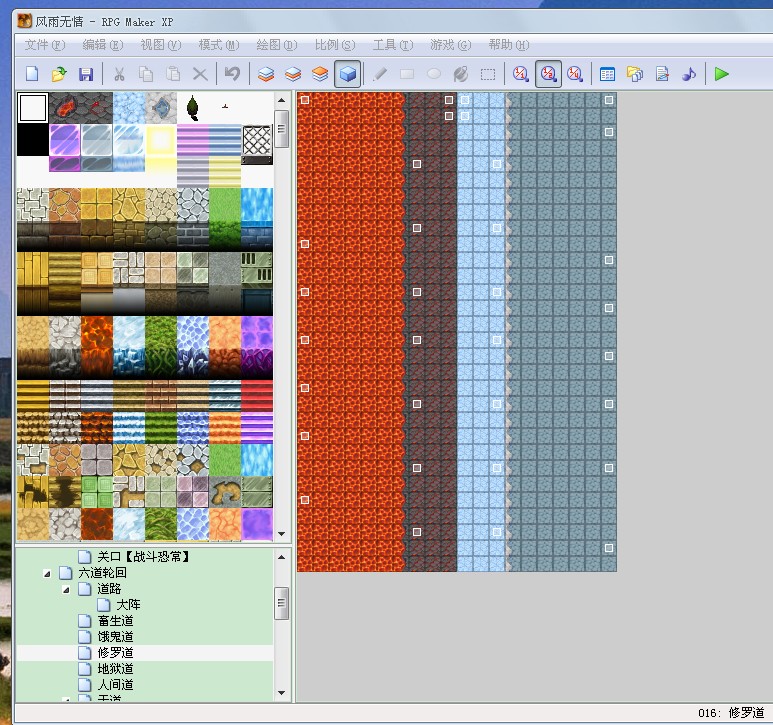Click the New Project icon
Screen dimensions: 773x725
(32, 74)
